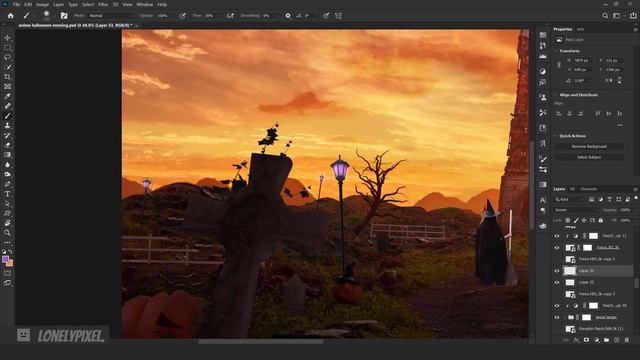Toggle visibility of Fence_03_2k layer
This screenshot has height=360, width=640.
point(557,247)
